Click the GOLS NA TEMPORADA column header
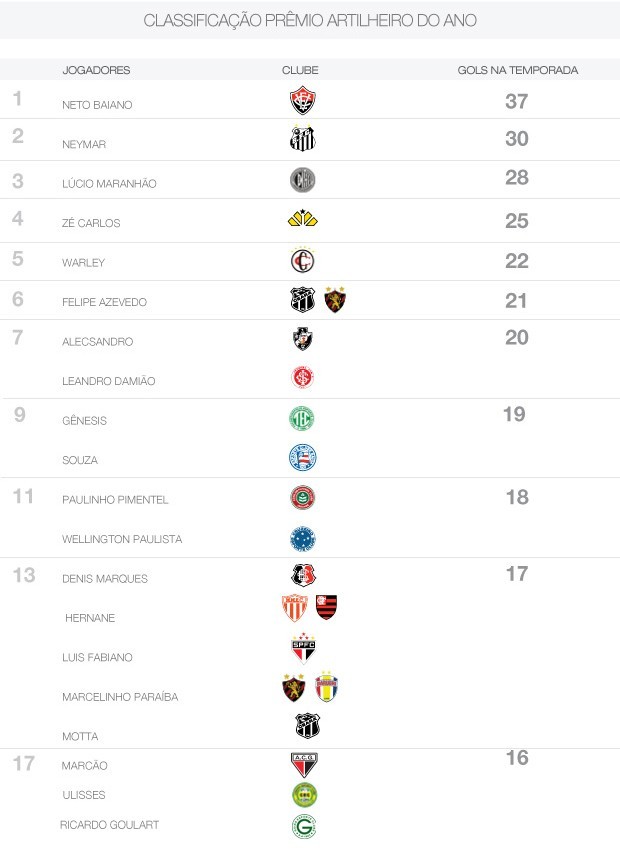This screenshot has width=620, height=850. tap(518, 70)
